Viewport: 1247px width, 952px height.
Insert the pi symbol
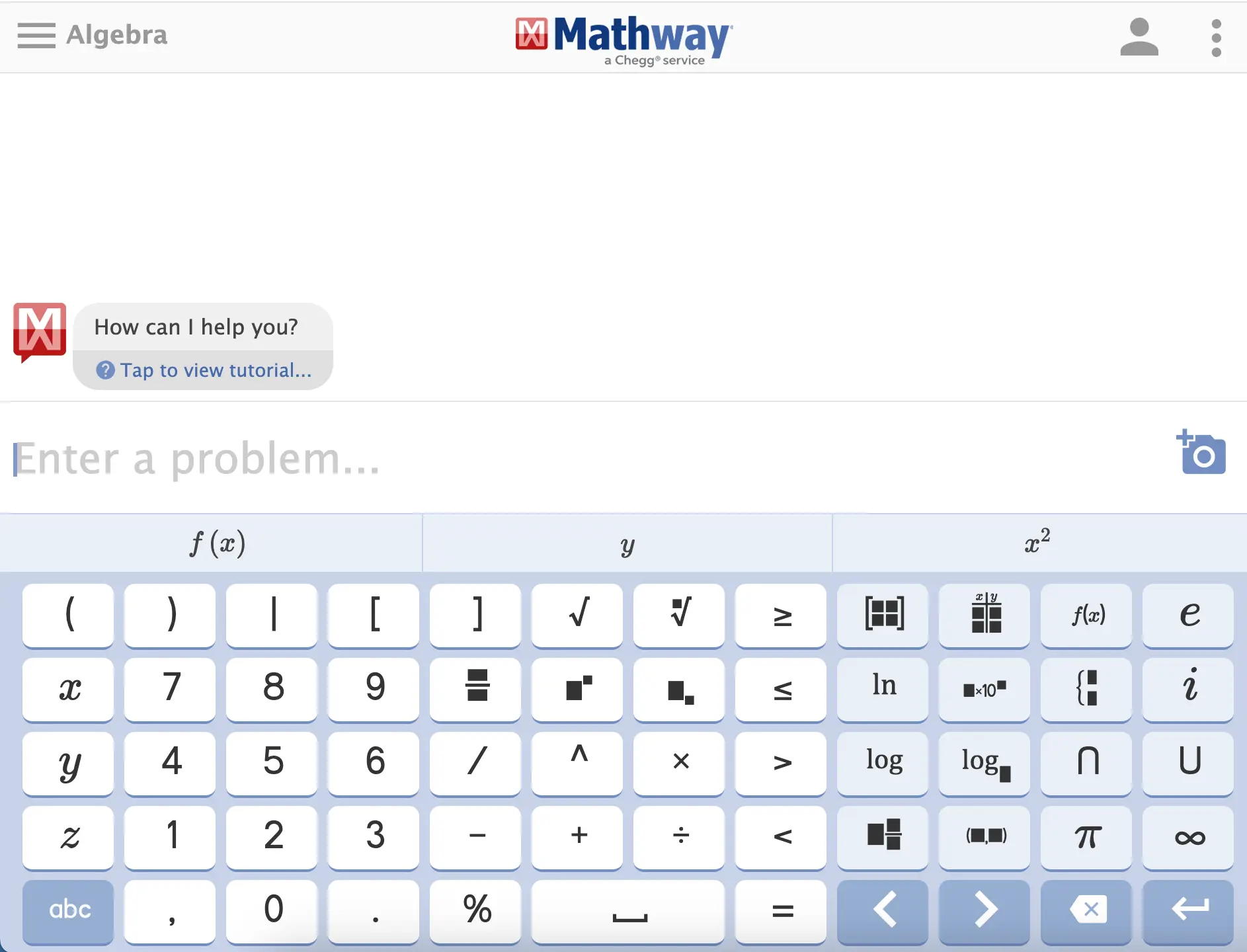click(x=1088, y=837)
